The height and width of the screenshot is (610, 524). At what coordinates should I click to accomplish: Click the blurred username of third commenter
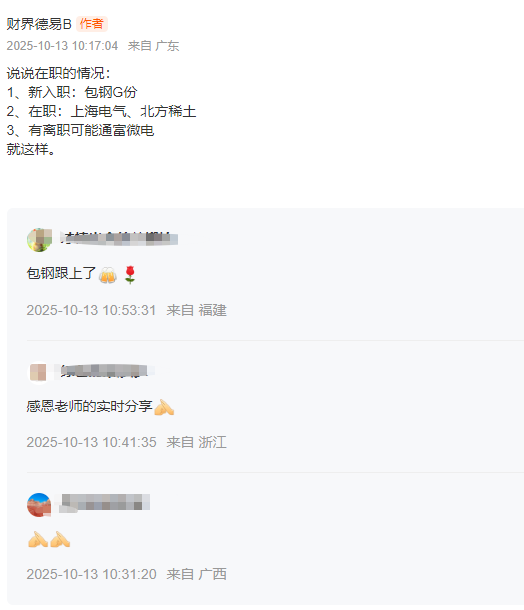(105, 502)
